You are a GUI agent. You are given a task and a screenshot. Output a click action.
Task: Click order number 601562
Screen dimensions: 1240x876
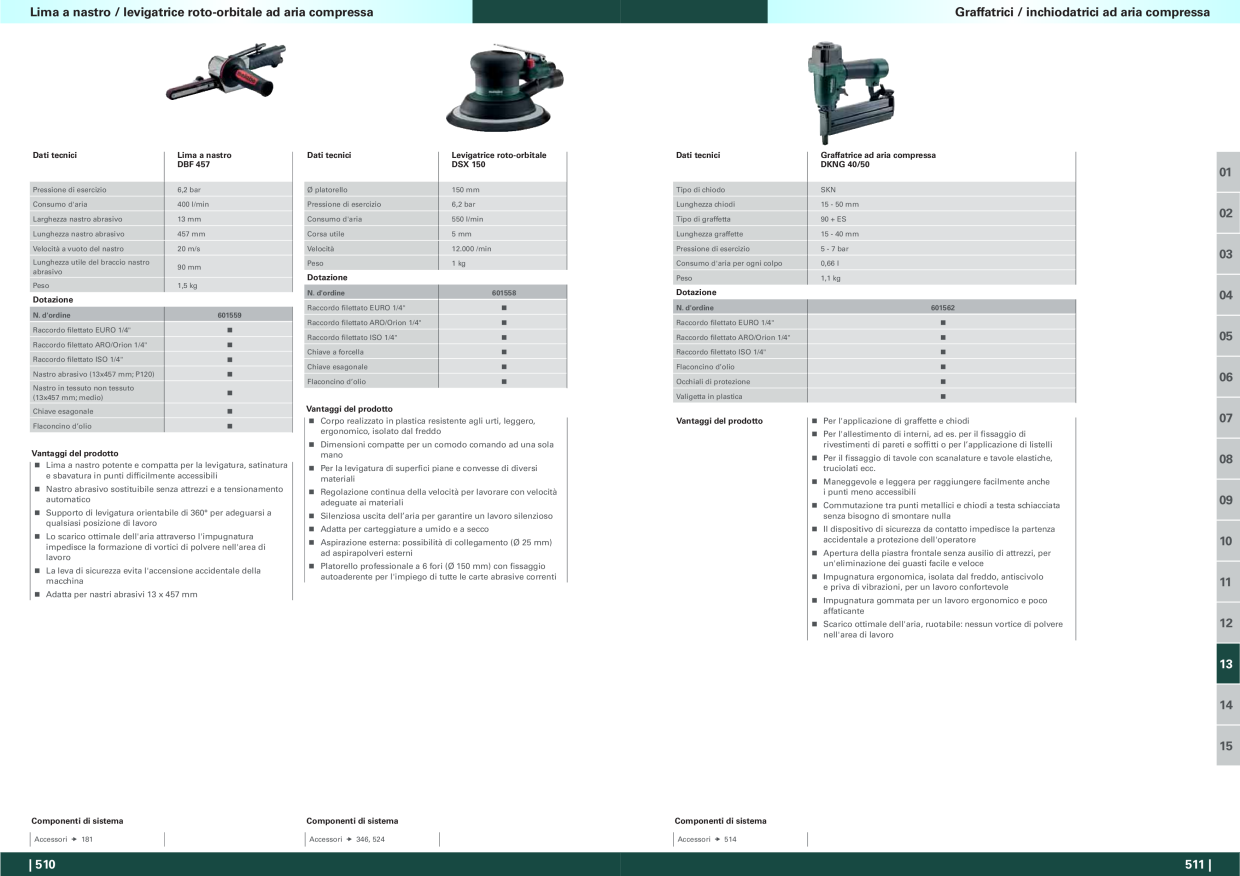[x=943, y=308]
